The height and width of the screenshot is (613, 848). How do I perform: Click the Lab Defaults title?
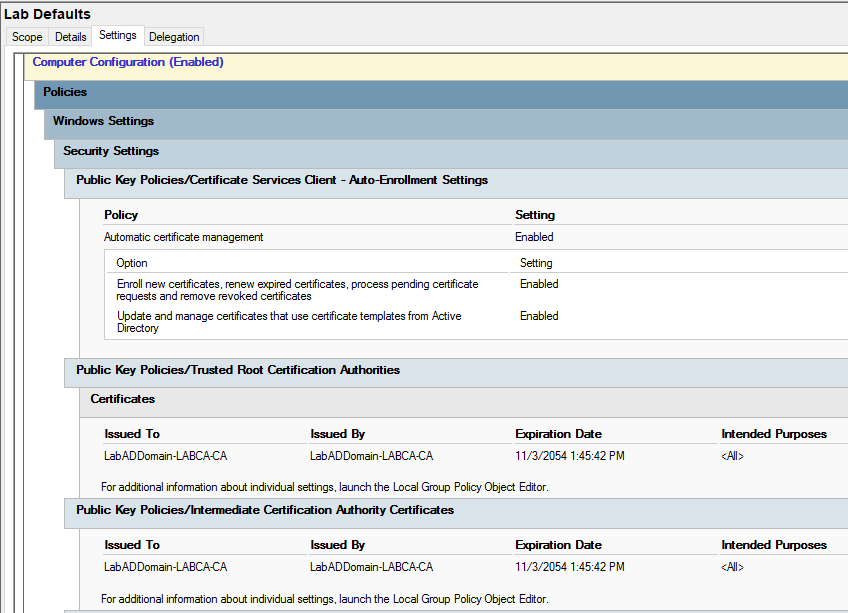click(47, 14)
